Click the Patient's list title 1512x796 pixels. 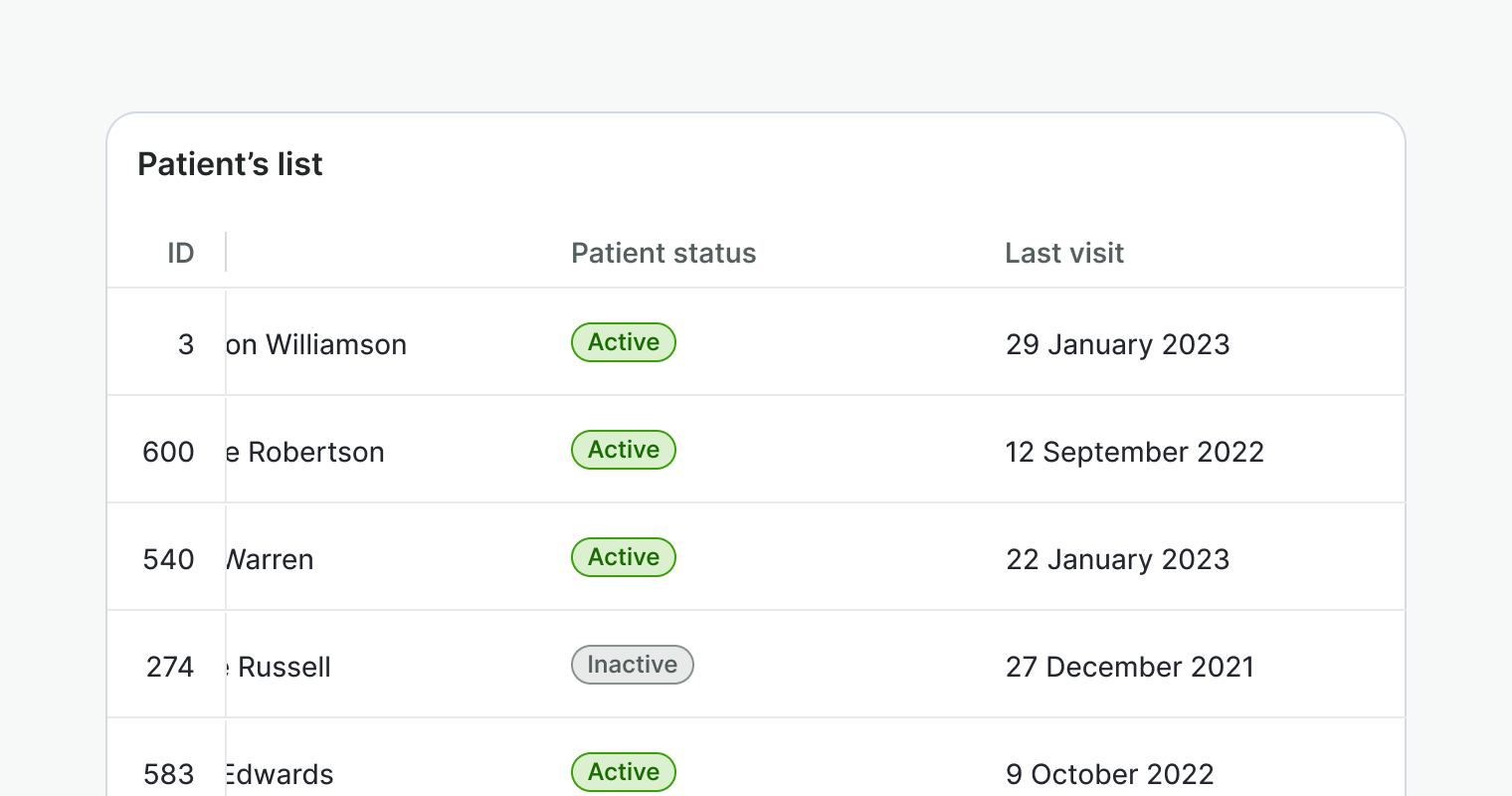230,164
